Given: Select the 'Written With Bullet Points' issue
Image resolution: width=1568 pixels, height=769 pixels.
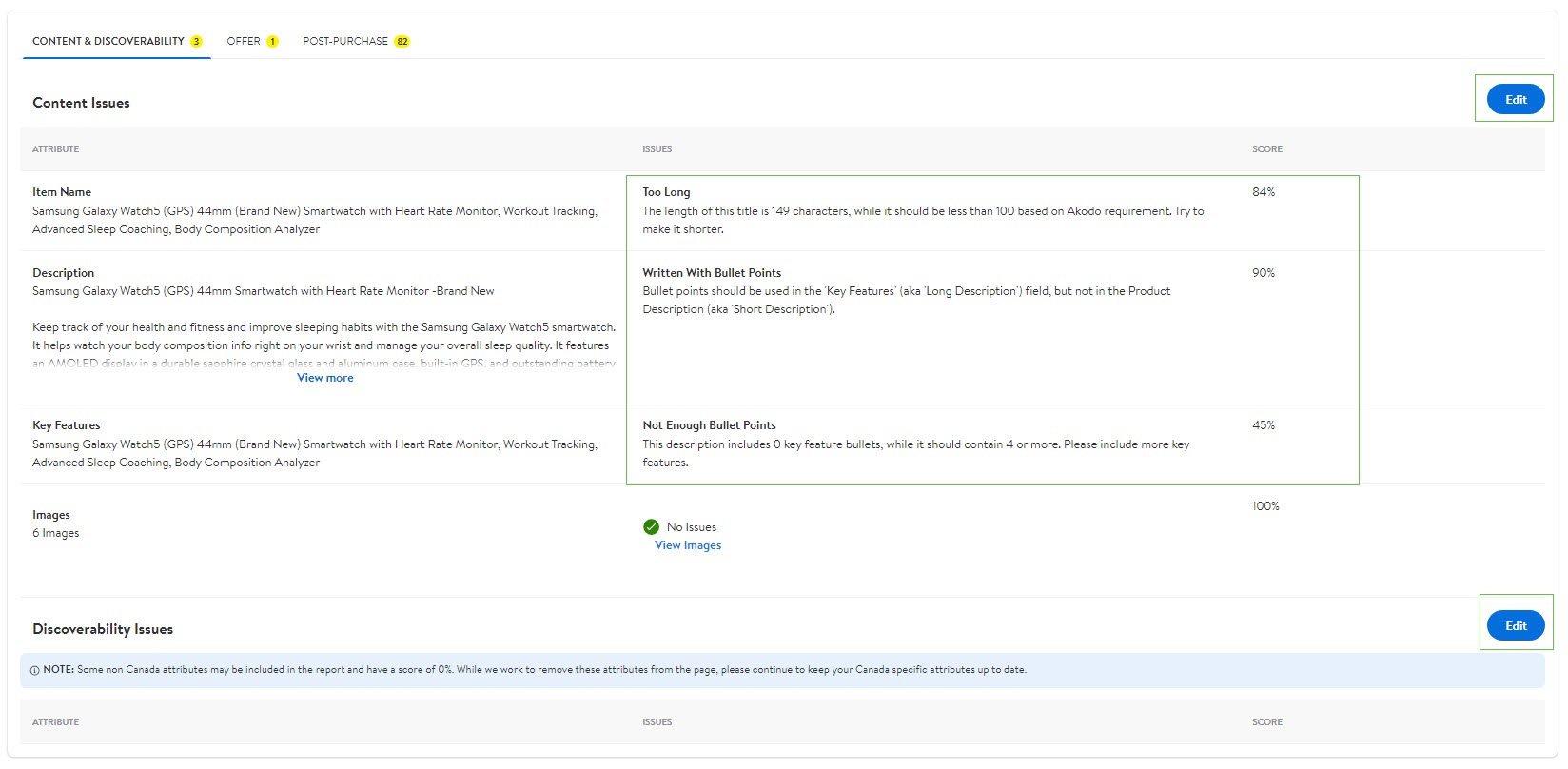Looking at the screenshot, I should pyautogui.click(x=712, y=273).
